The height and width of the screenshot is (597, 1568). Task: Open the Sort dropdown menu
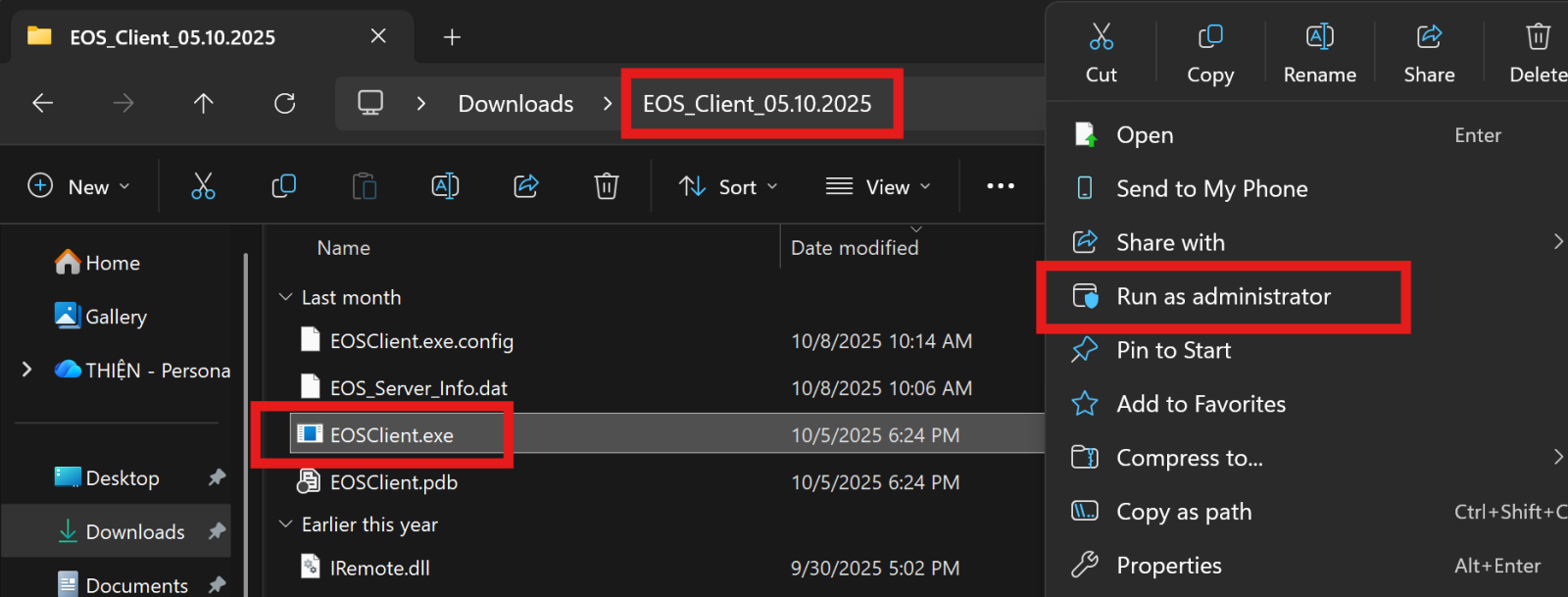[728, 186]
